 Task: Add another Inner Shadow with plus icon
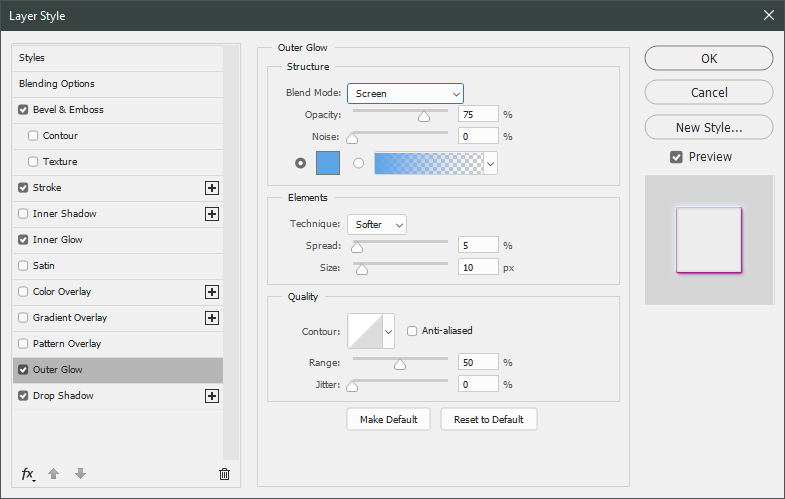tap(211, 214)
